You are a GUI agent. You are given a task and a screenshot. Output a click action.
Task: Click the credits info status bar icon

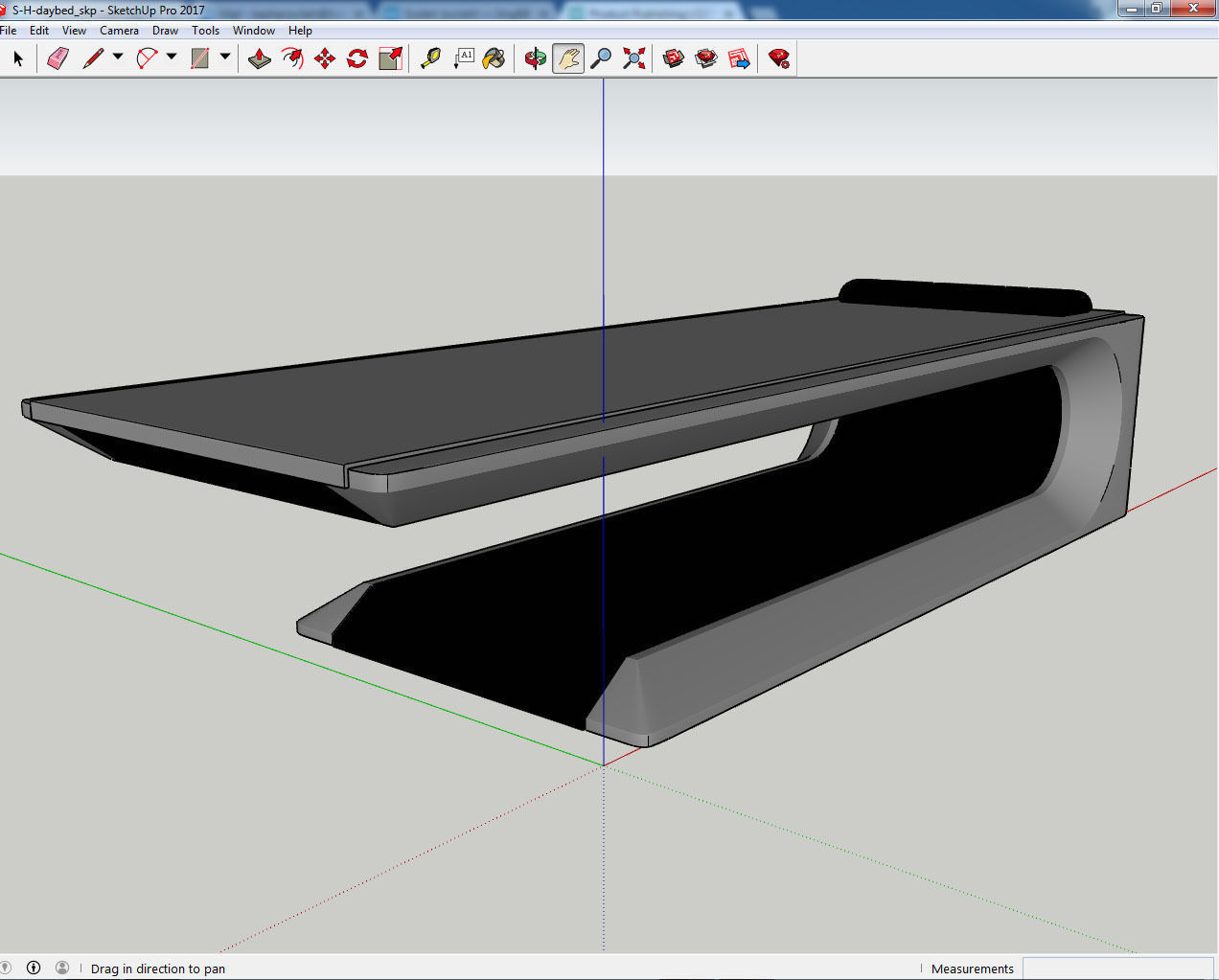point(34,969)
